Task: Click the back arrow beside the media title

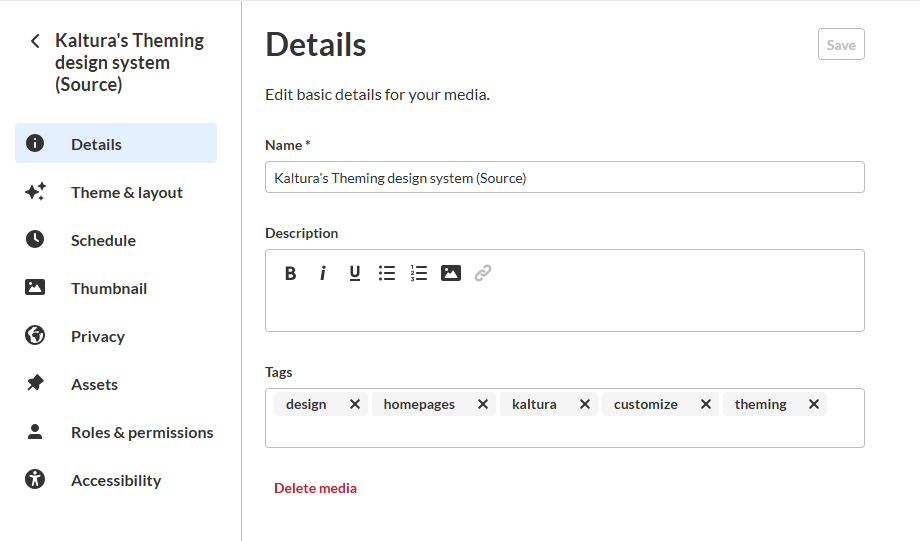Action: point(35,41)
